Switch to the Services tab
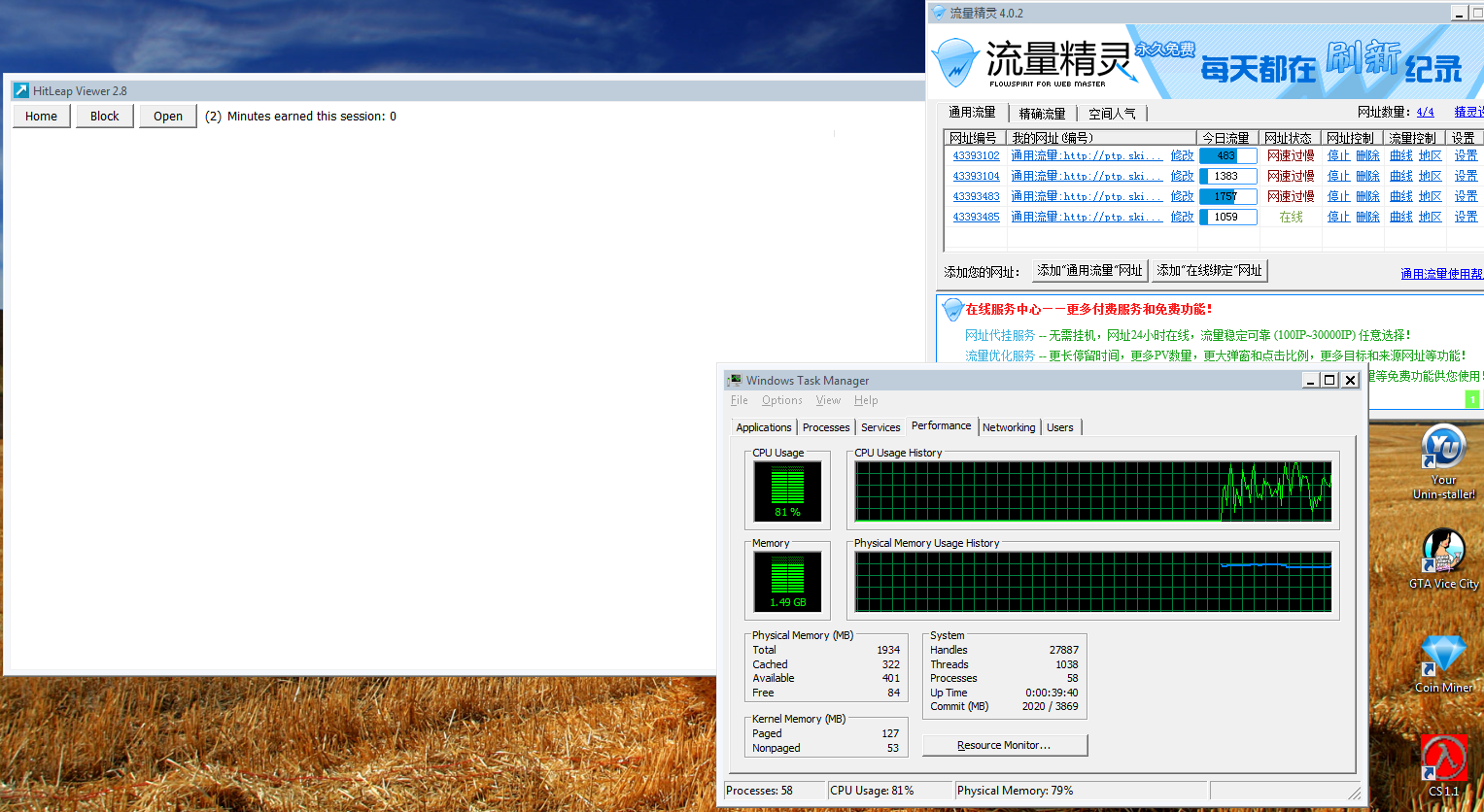The image size is (1484, 812). [880, 427]
